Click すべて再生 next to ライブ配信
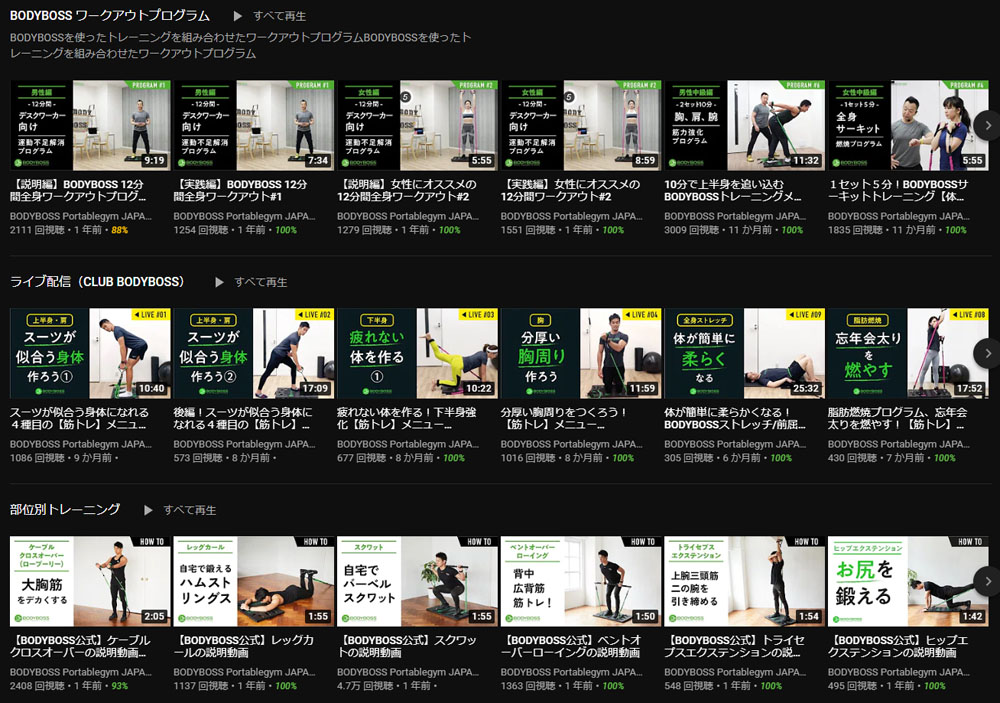 pyautogui.click(x=261, y=282)
